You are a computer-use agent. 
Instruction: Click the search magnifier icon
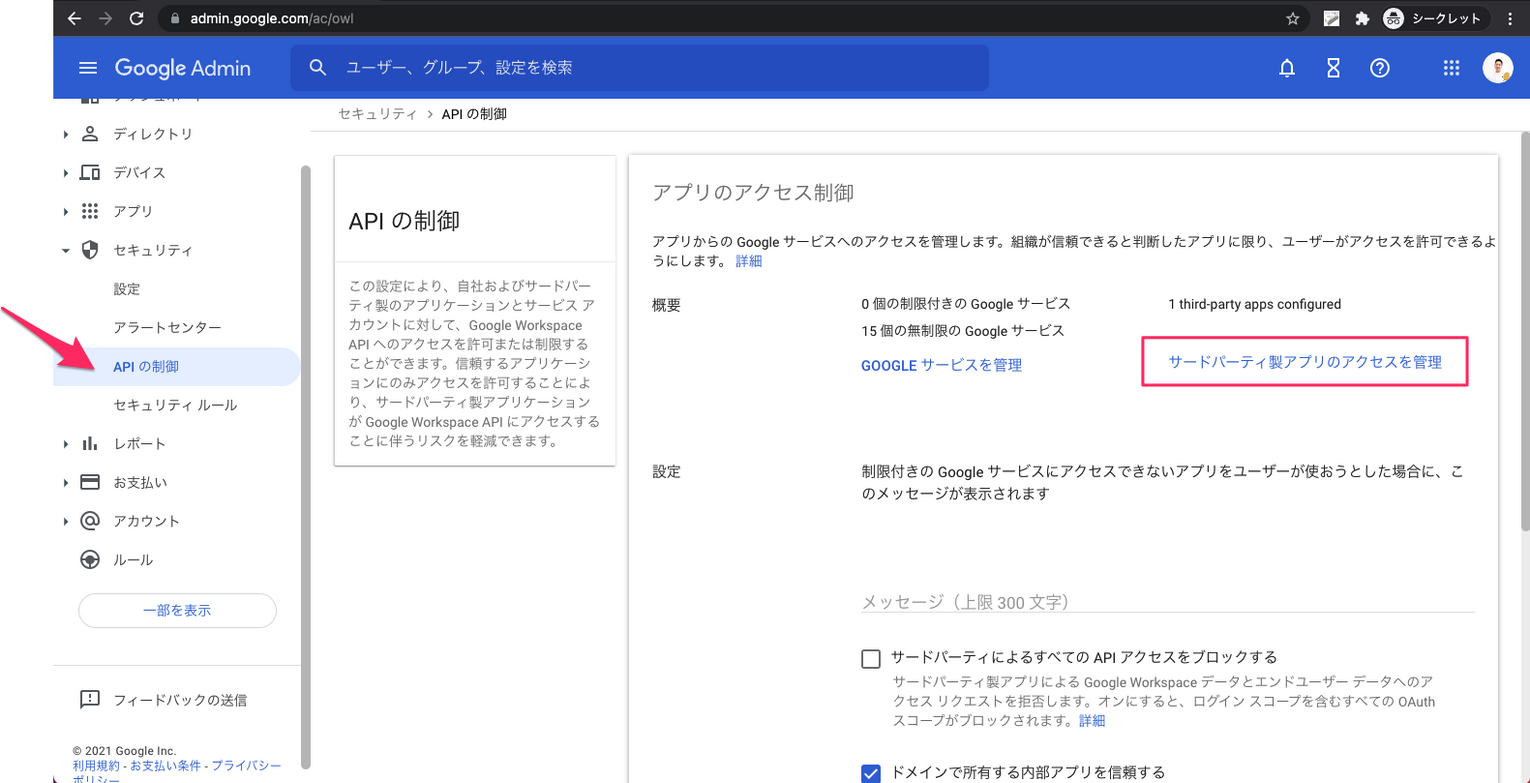click(x=318, y=68)
